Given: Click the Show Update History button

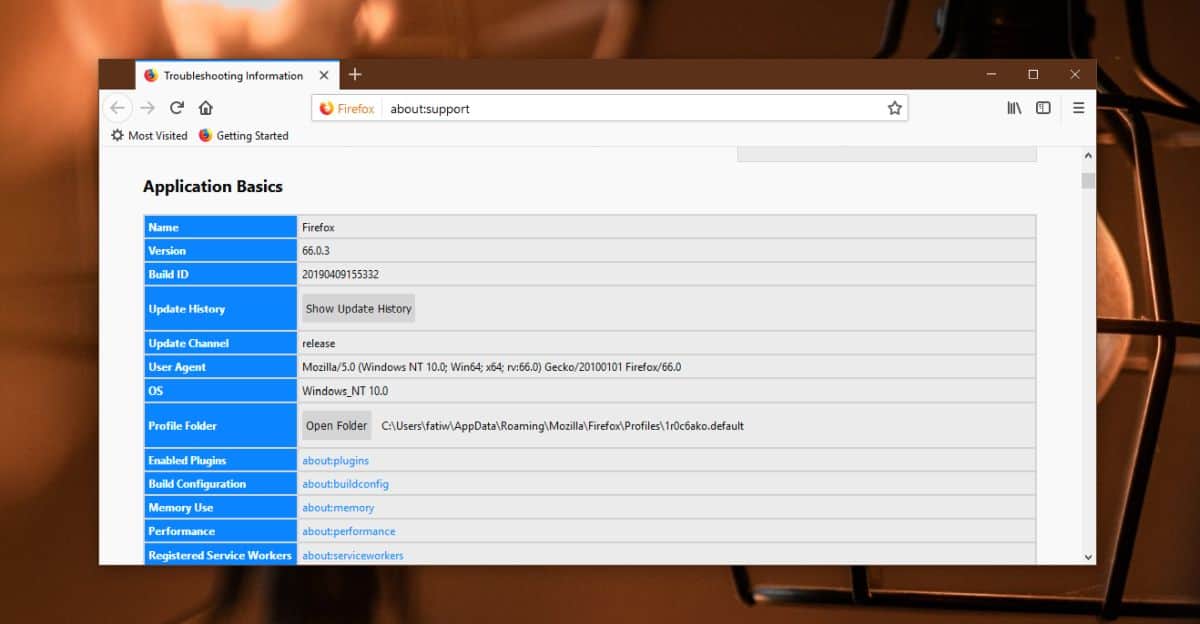Looking at the screenshot, I should pyautogui.click(x=358, y=309).
